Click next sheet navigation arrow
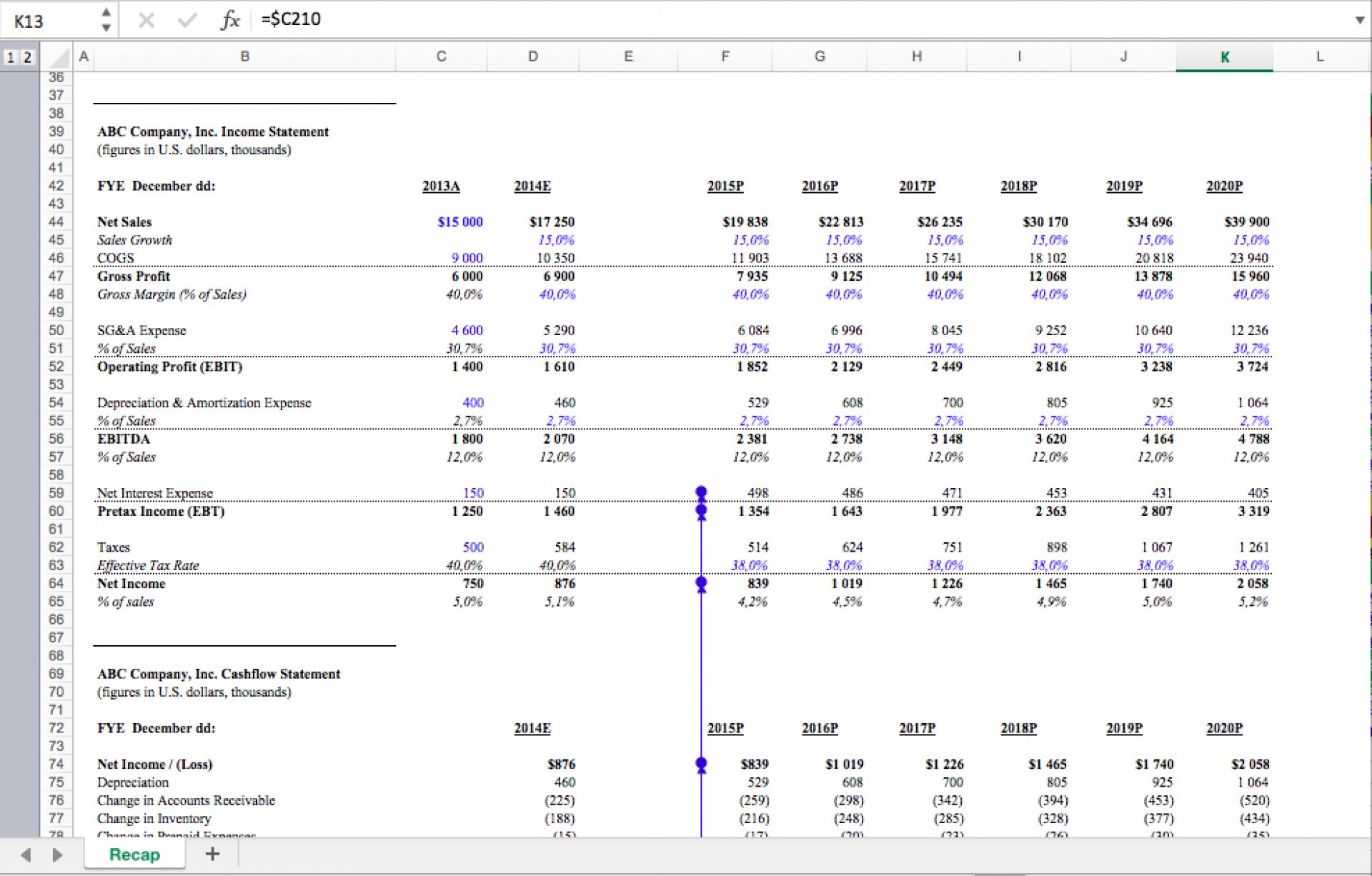The height and width of the screenshot is (876, 1372). pos(57,855)
